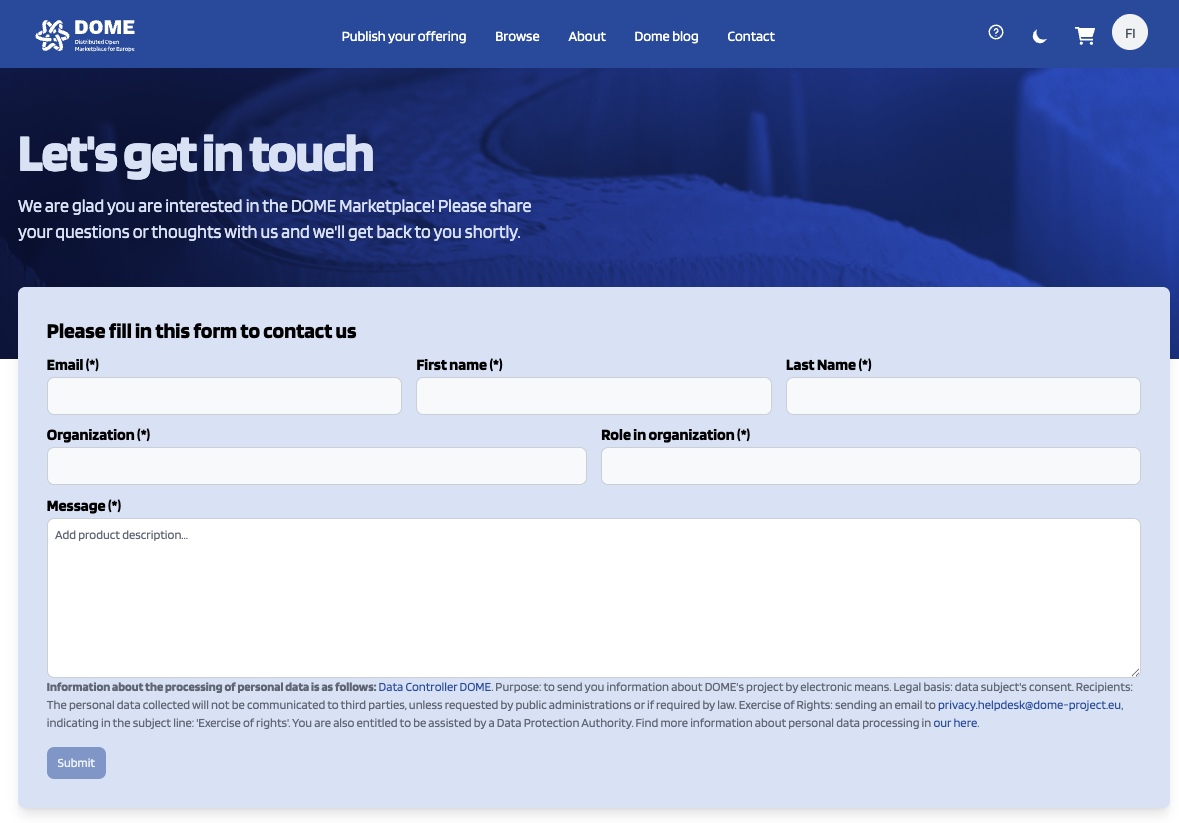Click the Last Name text box

pos(963,396)
